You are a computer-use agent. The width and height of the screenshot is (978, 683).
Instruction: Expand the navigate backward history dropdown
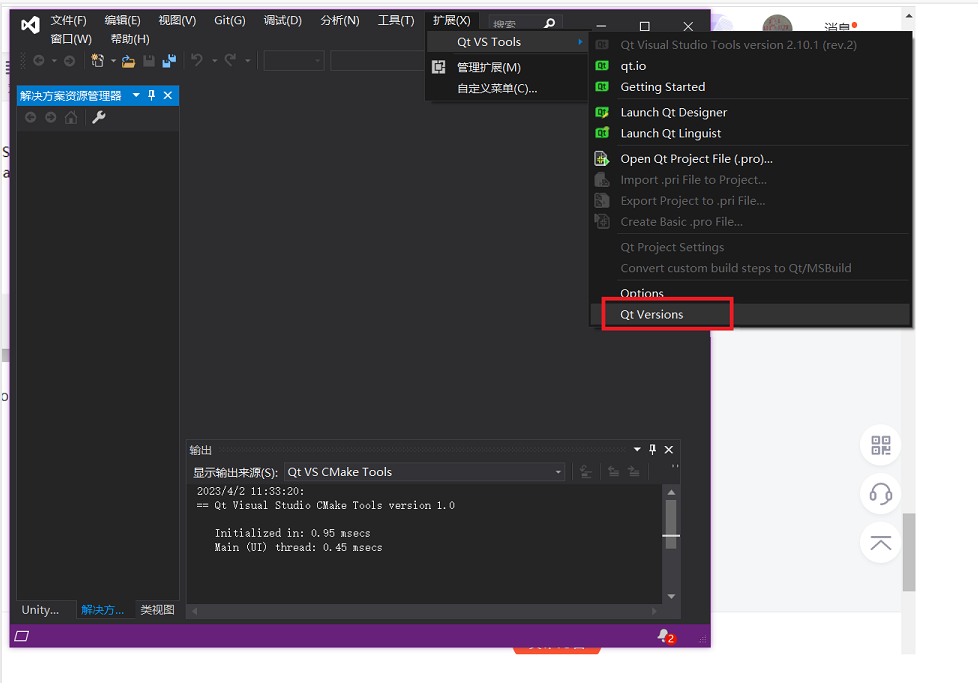click(54, 61)
